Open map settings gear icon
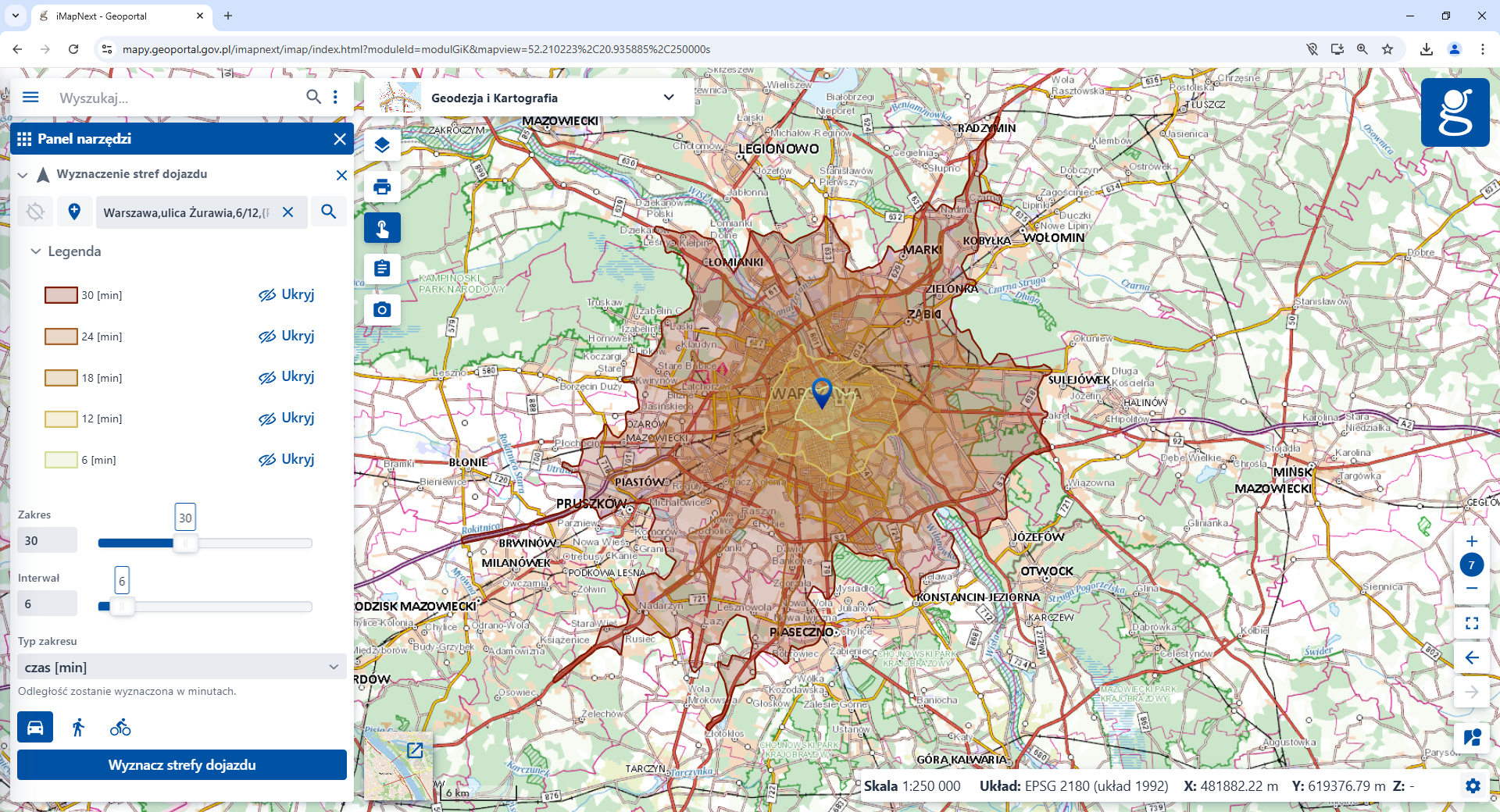 click(1473, 786)
